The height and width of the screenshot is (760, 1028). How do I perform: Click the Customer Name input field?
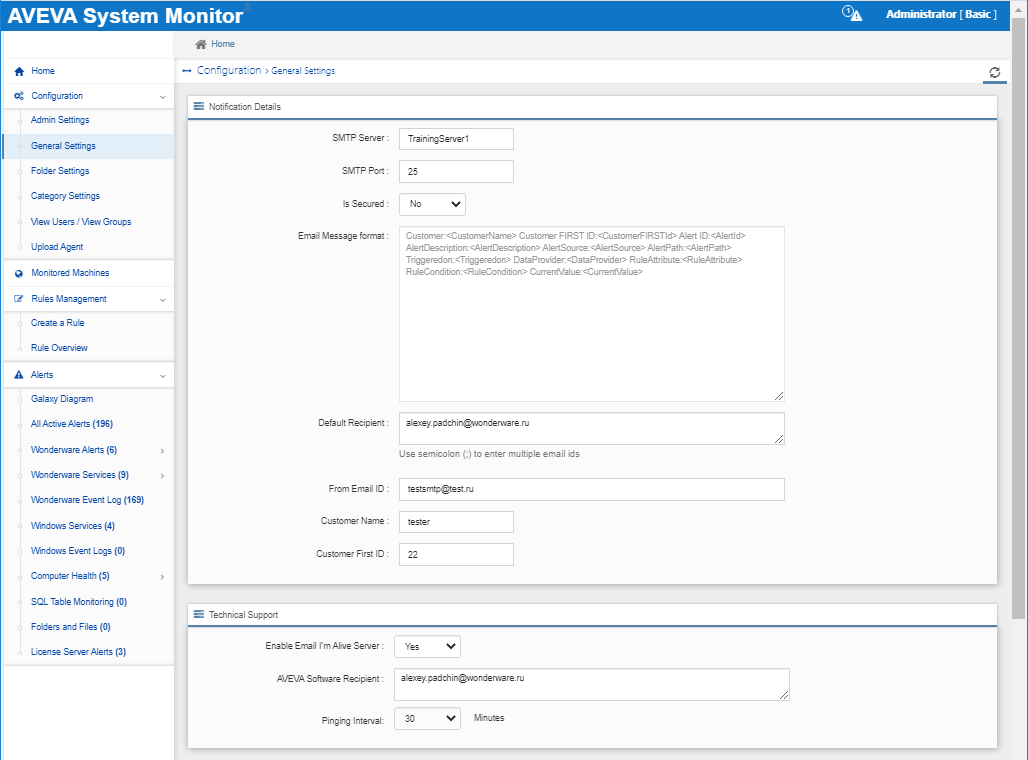[x=456, y=522]
